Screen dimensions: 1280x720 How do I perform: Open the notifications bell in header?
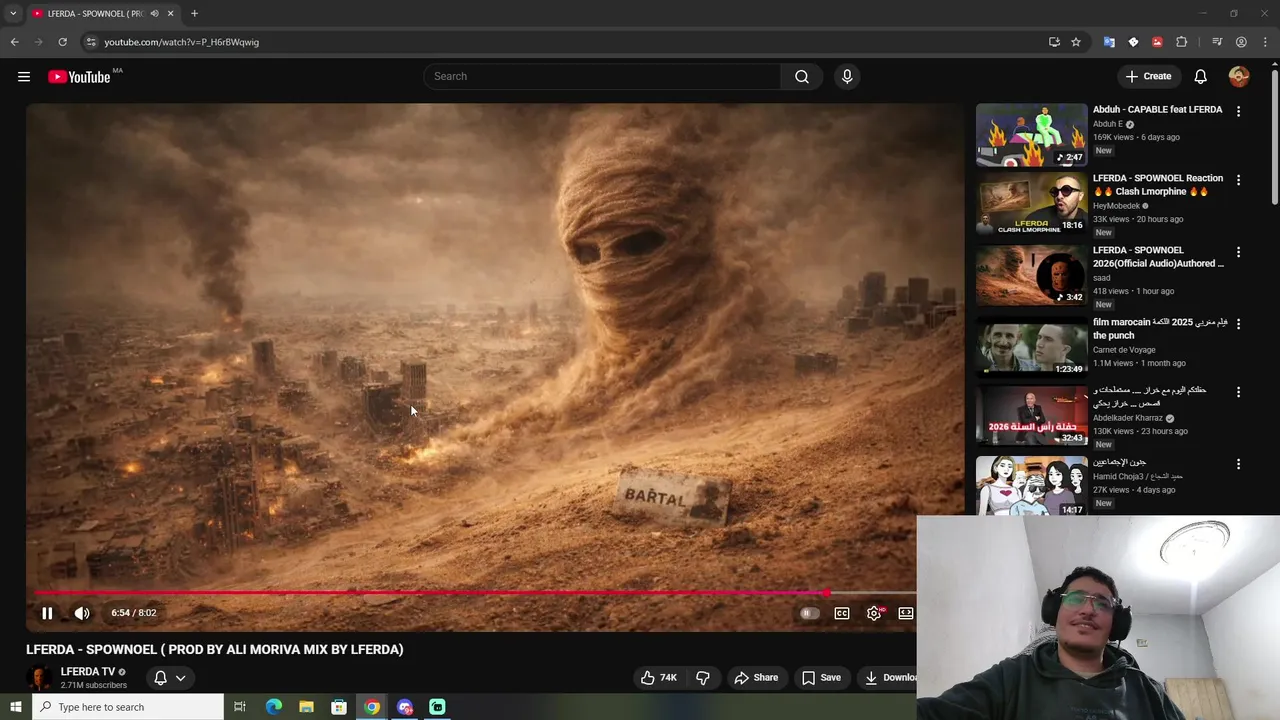tap(1200, 77)
